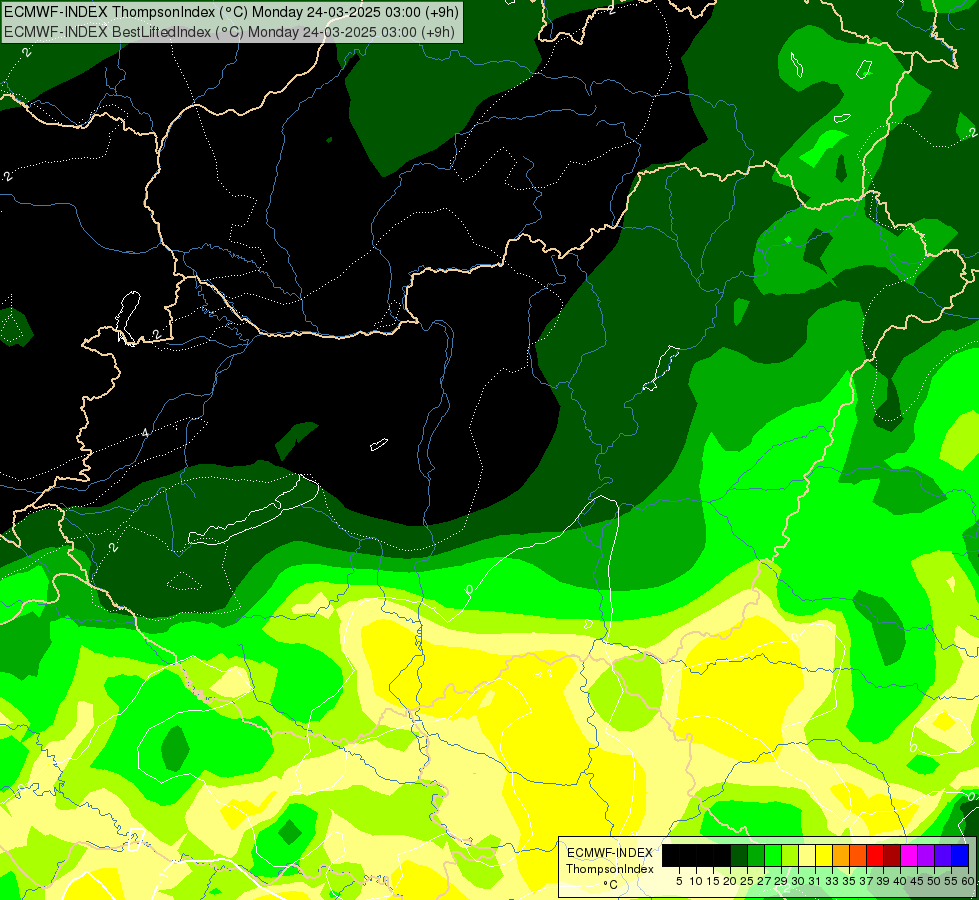The height and width of the screenshot is (900, 979).
Task: Click the legend tick value 30
Action: (x=799, y=881)
